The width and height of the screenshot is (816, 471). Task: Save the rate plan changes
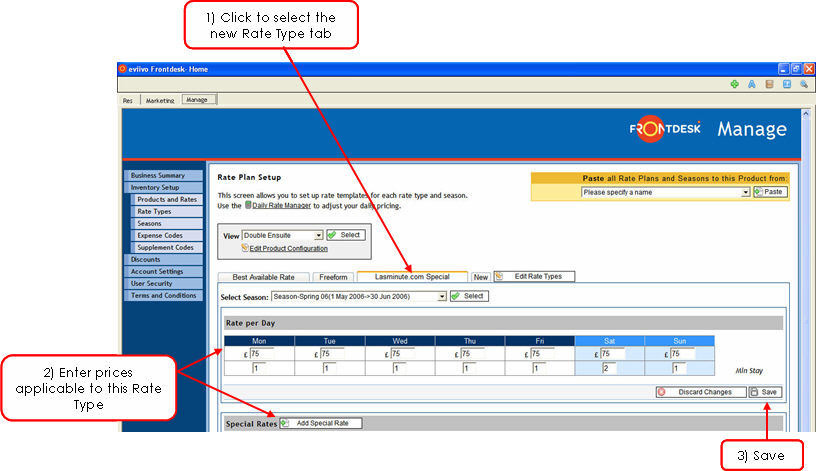pyautogui.click(x=765, y=392)
